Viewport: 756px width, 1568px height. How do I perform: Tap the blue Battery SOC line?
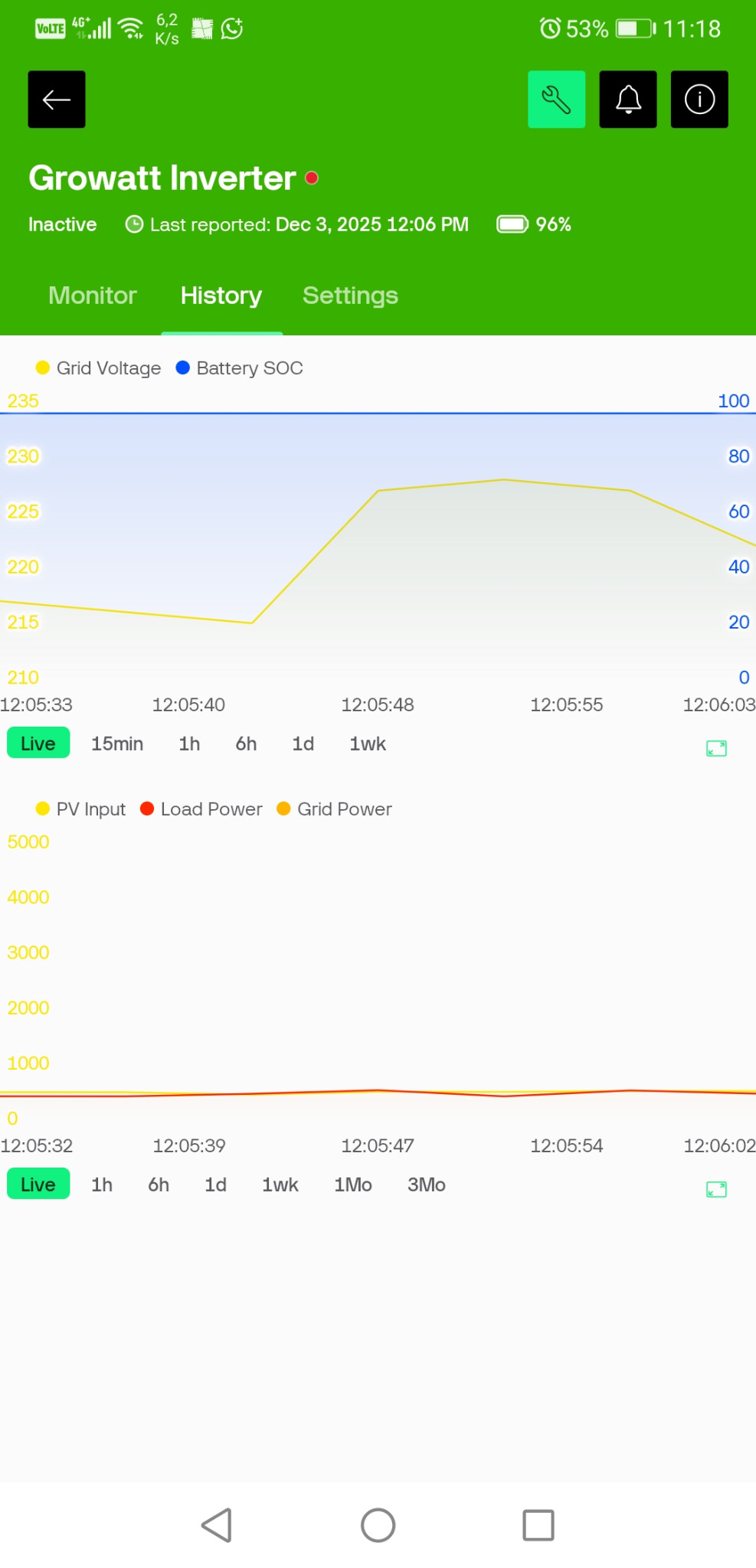pyautogui.click(x=378, y=413)
